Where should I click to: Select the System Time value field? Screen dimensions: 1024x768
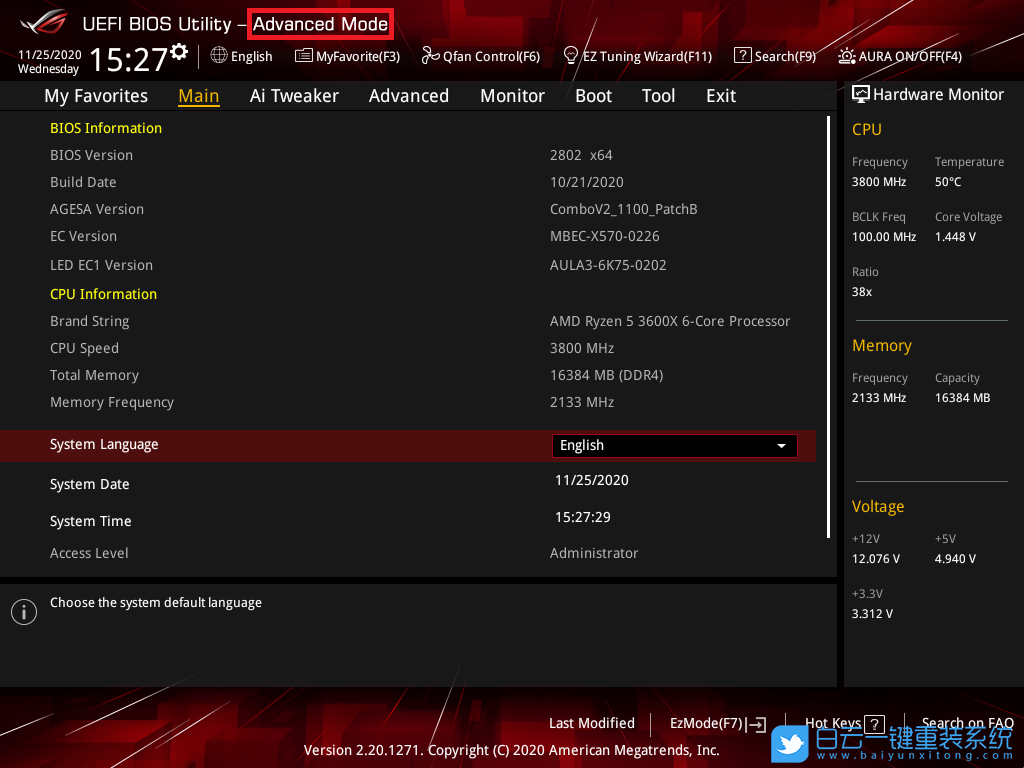(x=583, y=517)
